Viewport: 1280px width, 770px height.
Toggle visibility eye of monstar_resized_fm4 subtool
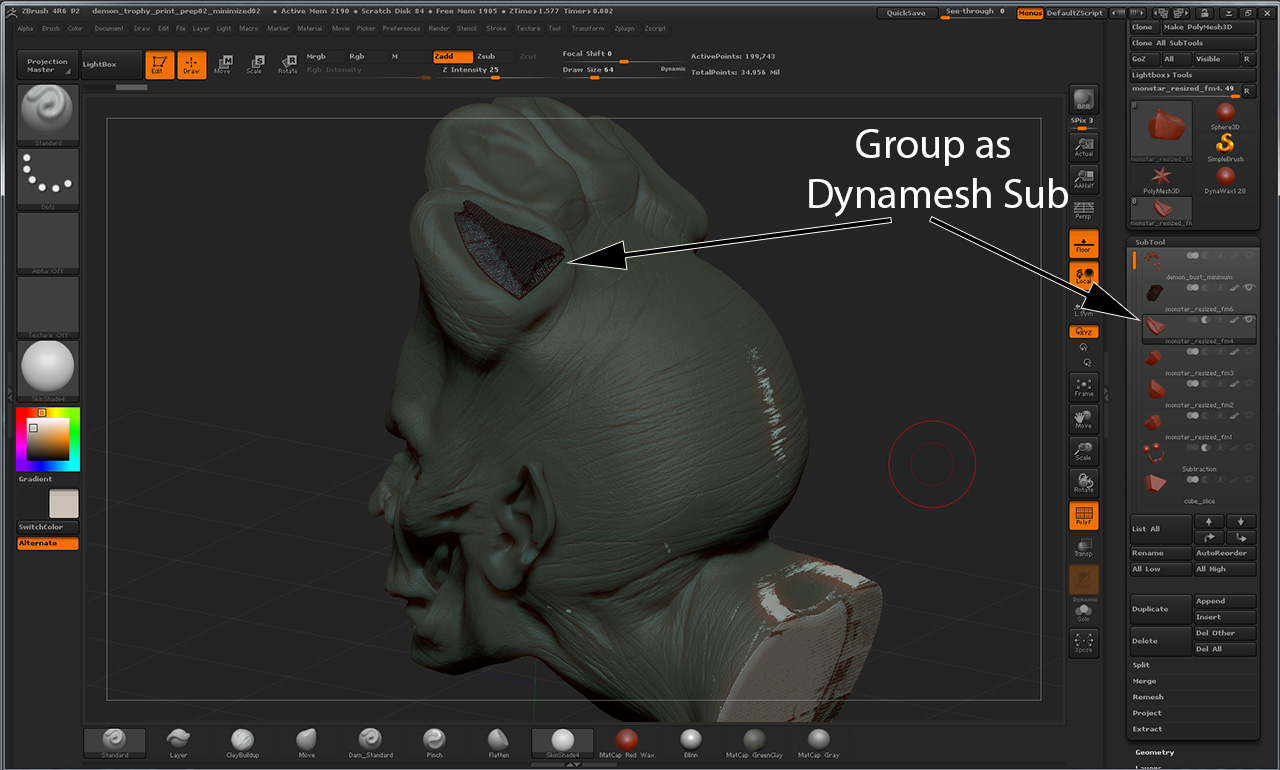coord(1250,320)
